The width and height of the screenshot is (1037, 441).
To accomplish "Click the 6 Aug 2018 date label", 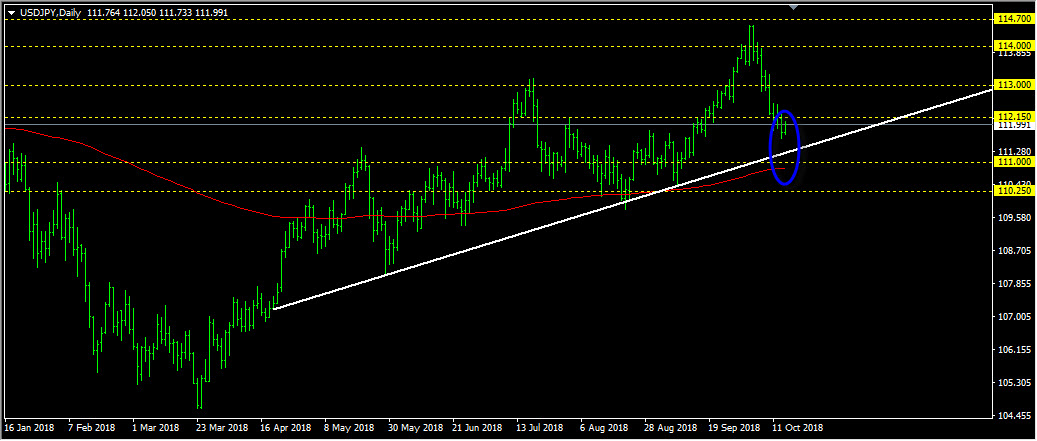I will click(x=605, y=427).
